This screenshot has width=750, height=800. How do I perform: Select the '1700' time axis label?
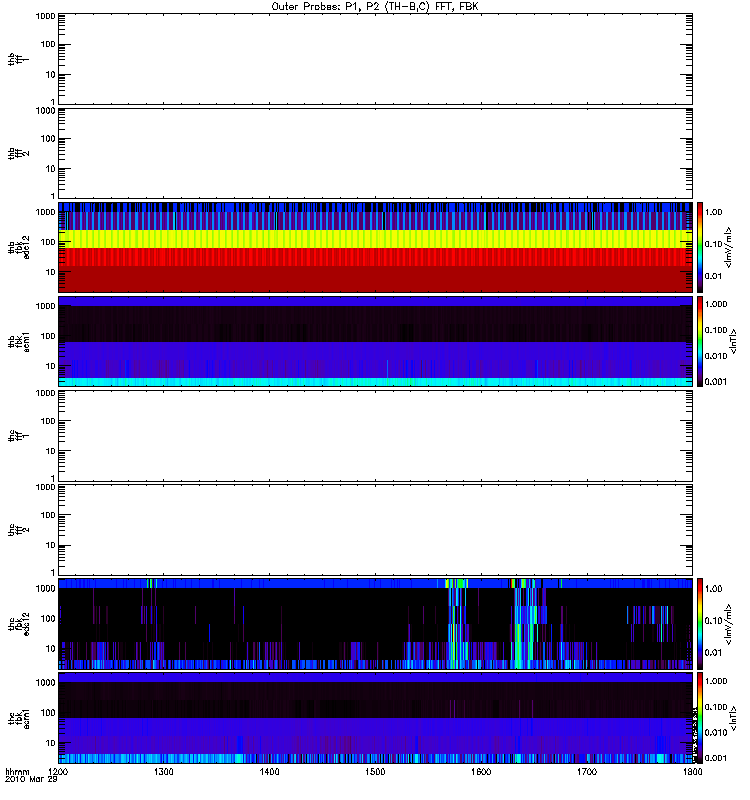587,772
